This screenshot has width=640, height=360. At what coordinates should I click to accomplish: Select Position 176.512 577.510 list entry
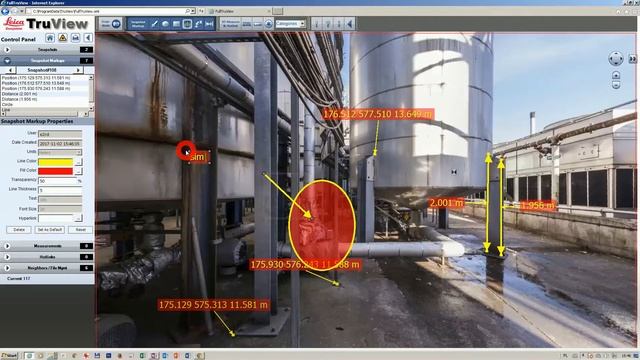tap(36, 83)
